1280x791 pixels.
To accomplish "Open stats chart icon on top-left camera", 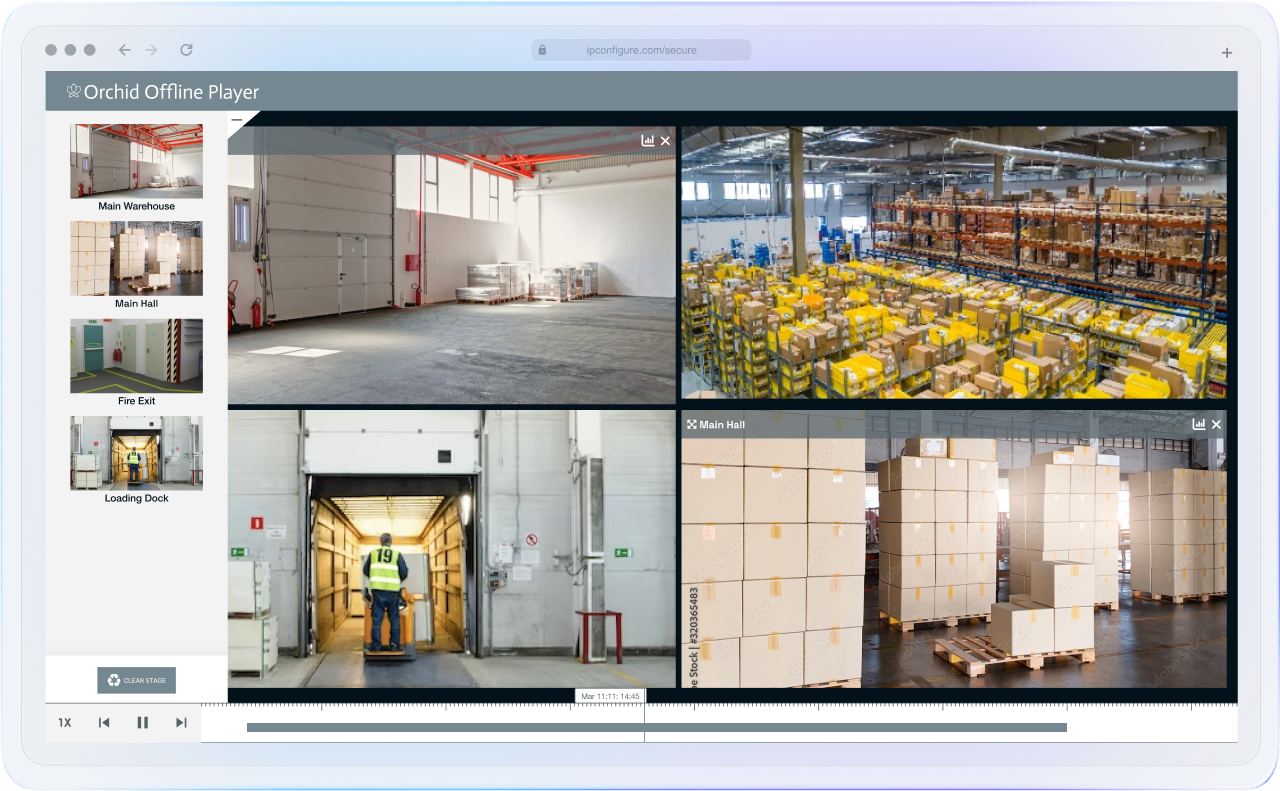I will tap(648, 141).
